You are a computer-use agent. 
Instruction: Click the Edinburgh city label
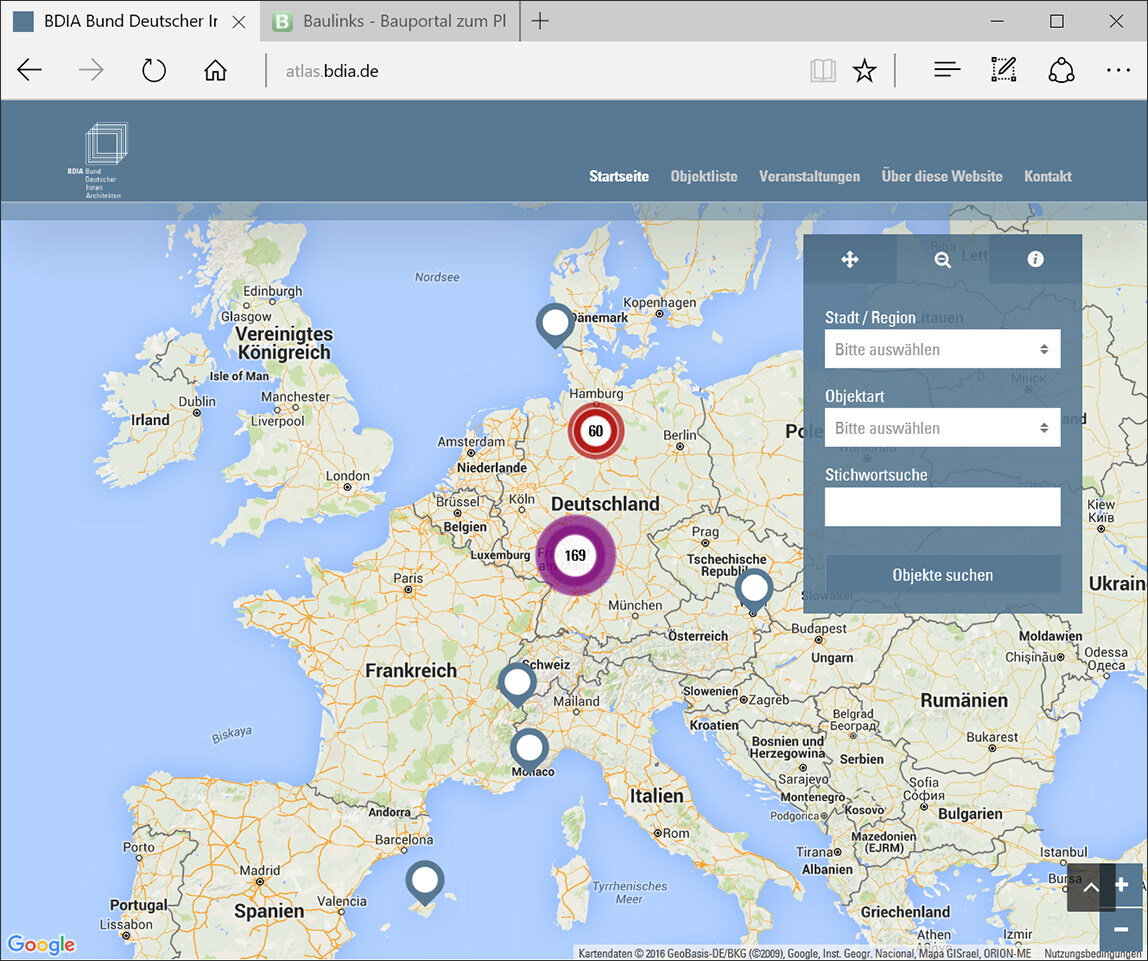tap(272, 291)
